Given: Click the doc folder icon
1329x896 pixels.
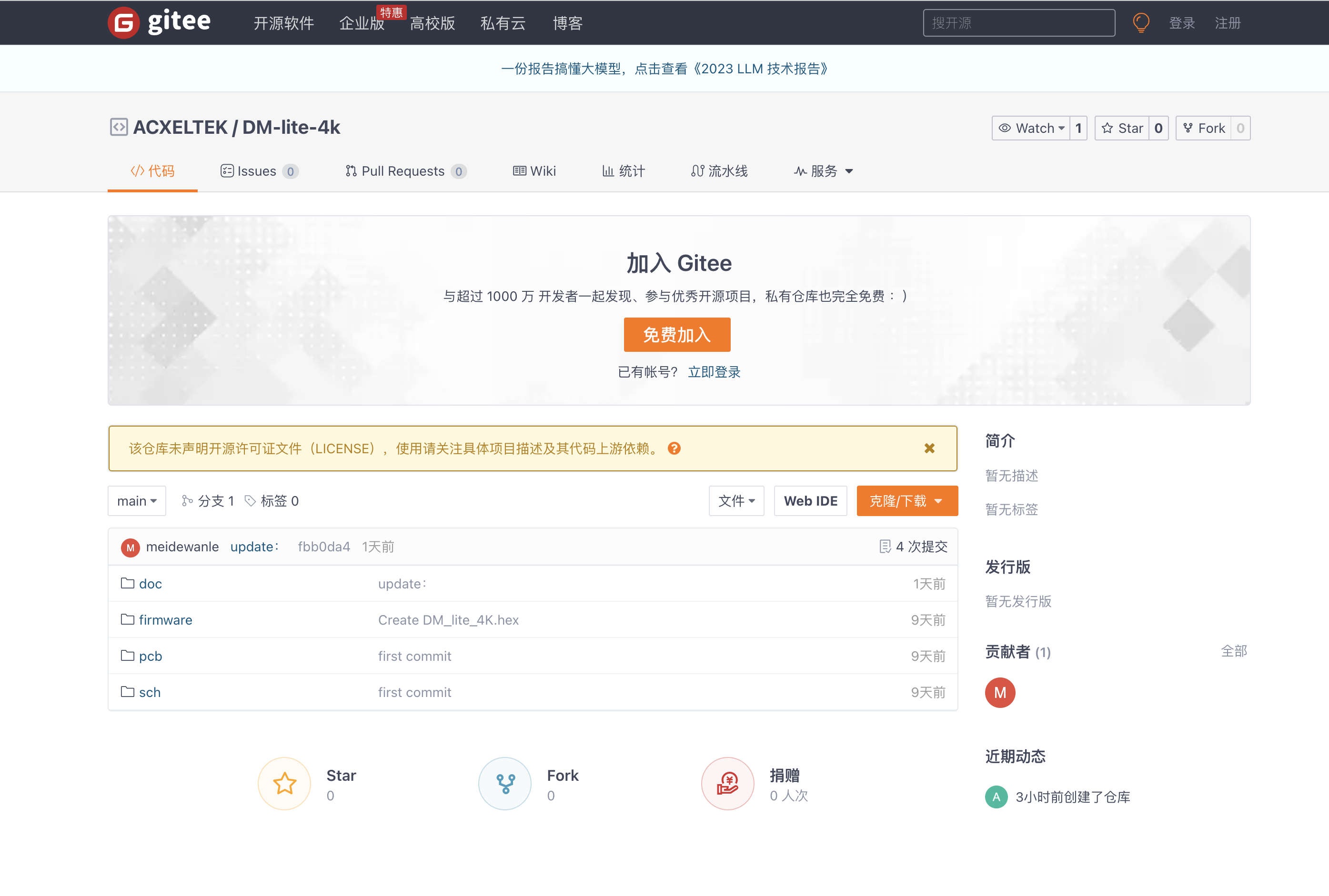Looking at the screenshot, I should [128, 583].
